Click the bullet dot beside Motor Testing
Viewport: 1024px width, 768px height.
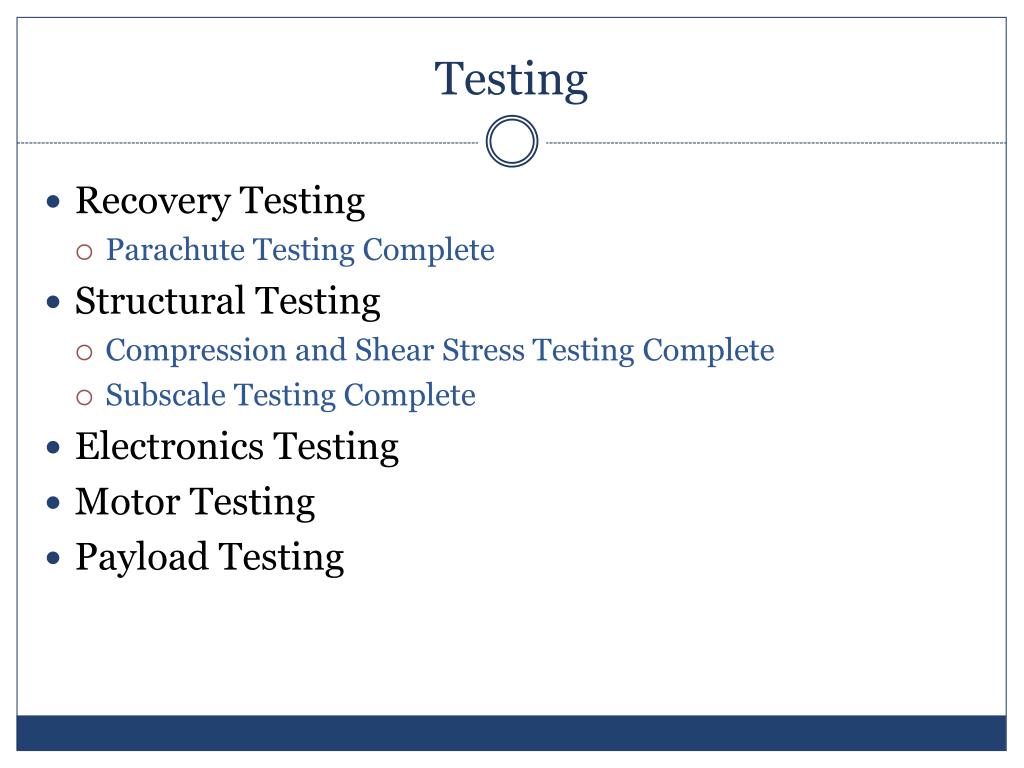(56, 502)
